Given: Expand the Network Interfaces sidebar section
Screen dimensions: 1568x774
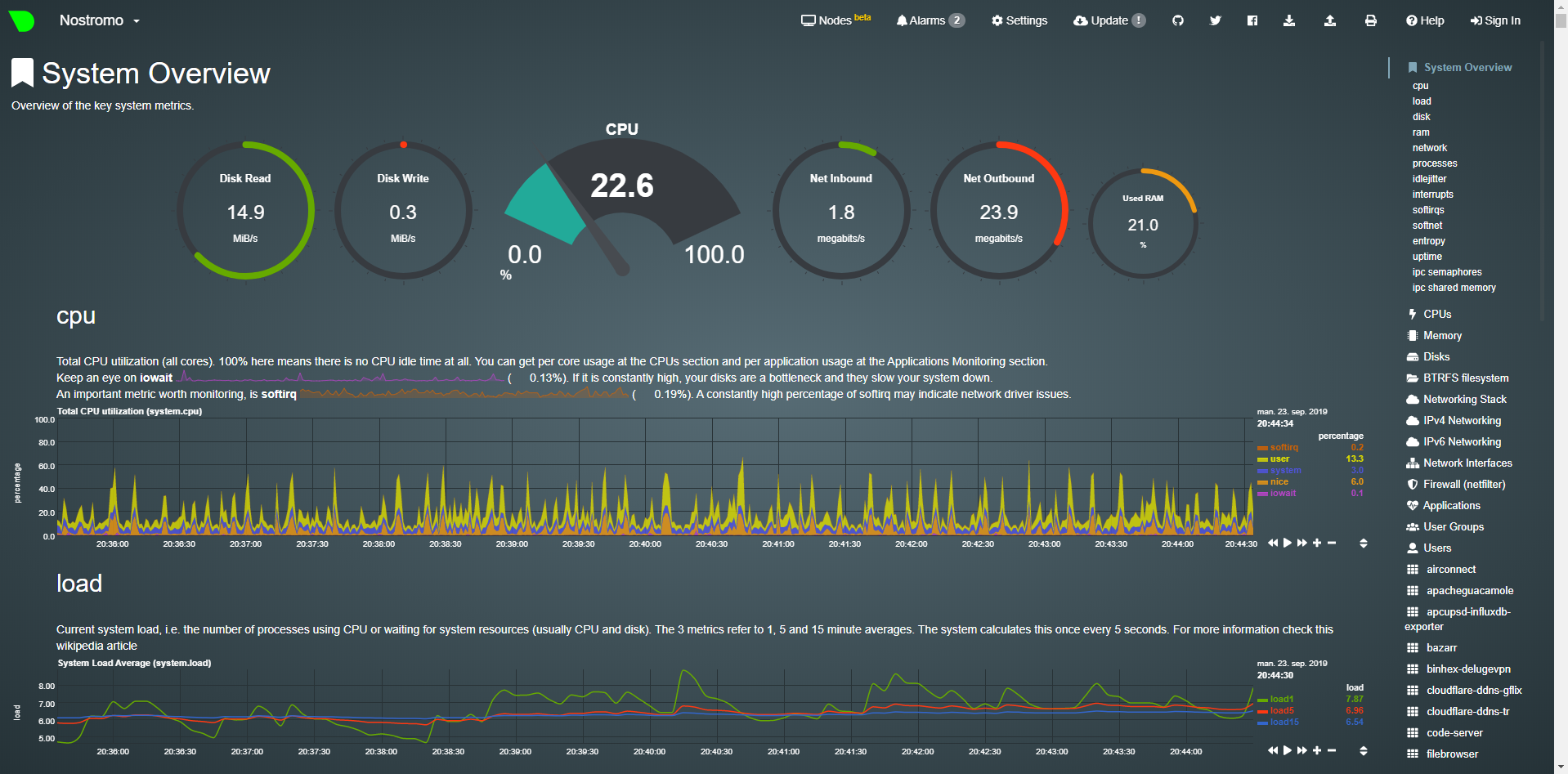Looking at the screenshot, I should point(1467,463).
